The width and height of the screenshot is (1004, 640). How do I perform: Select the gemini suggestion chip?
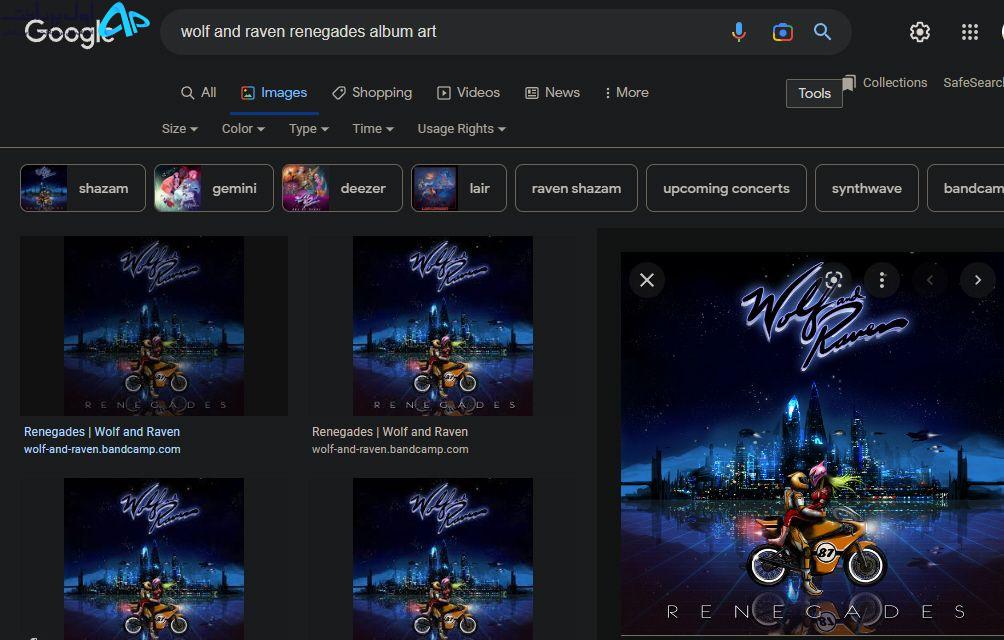[214, 188]
